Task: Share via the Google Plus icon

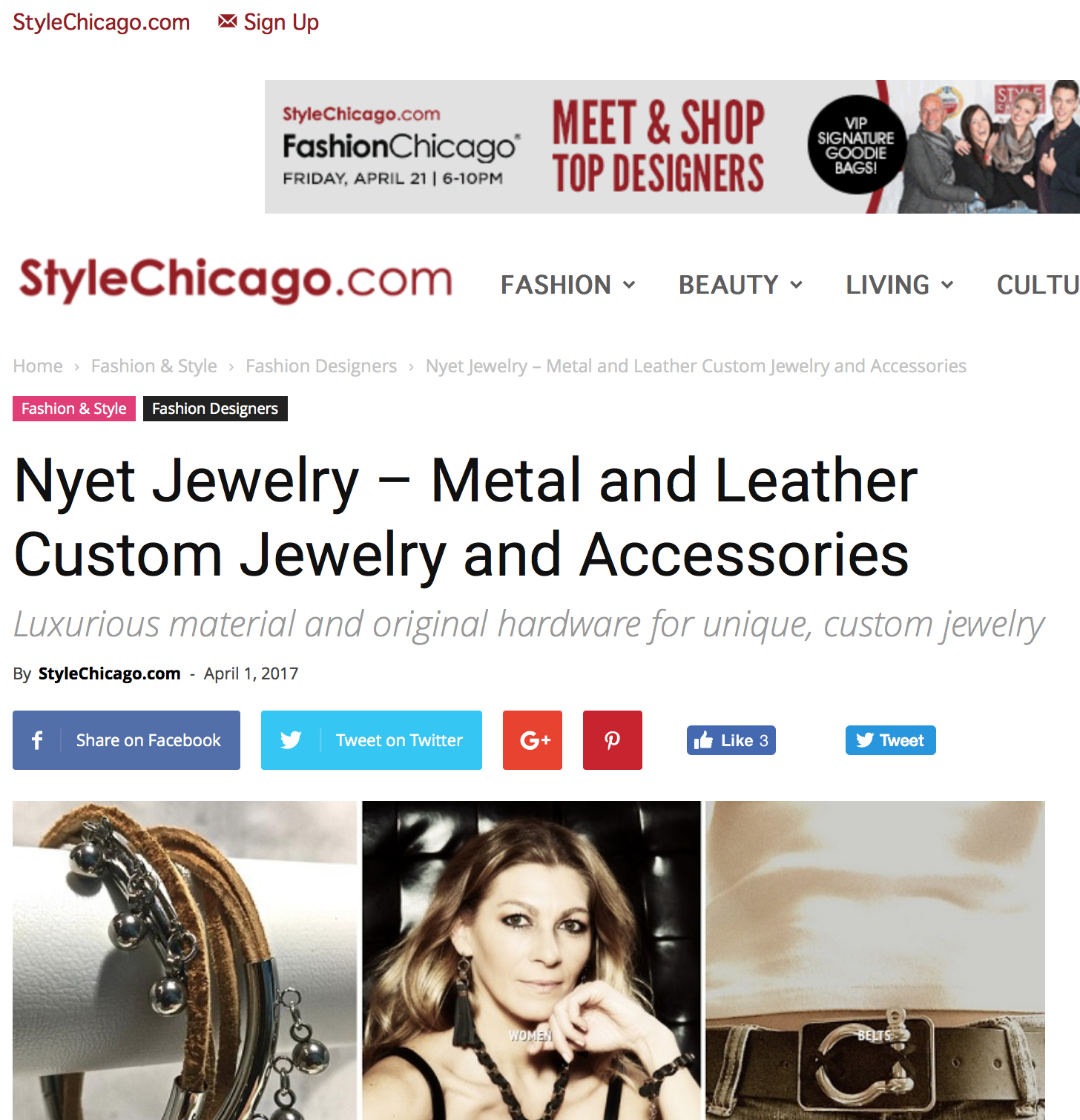Action: [x=533, y=740]
